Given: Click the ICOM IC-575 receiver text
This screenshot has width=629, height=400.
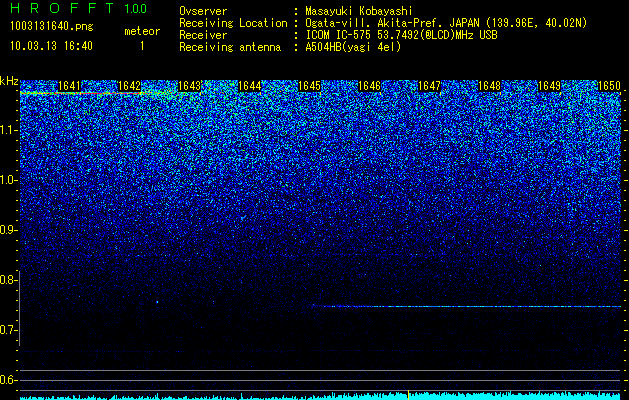Looking at the screenshot, I should (x=401, y=35).
